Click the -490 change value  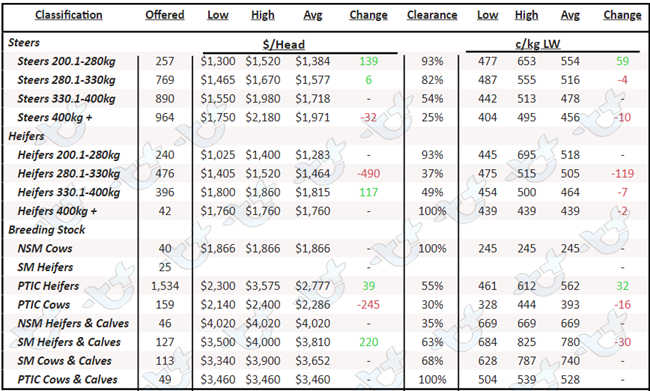[369, 173]
